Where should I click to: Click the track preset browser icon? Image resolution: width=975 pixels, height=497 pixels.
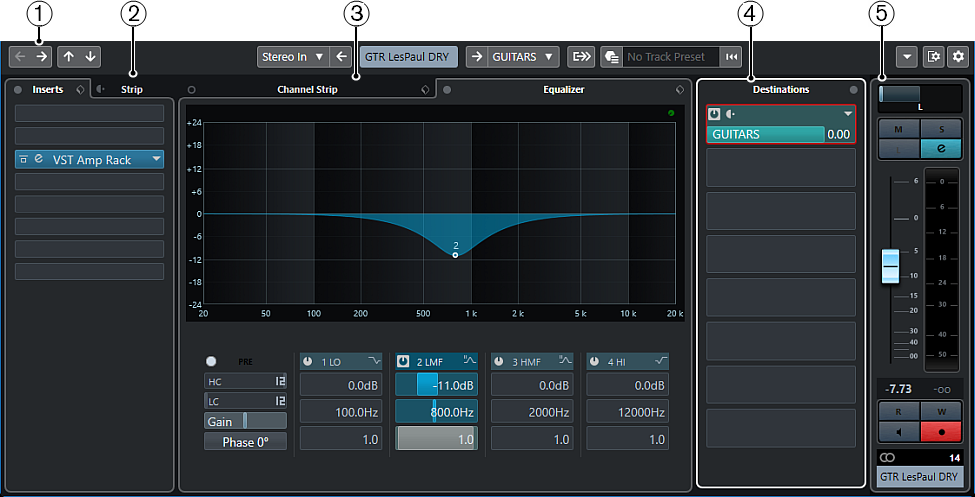pos(612,57)
